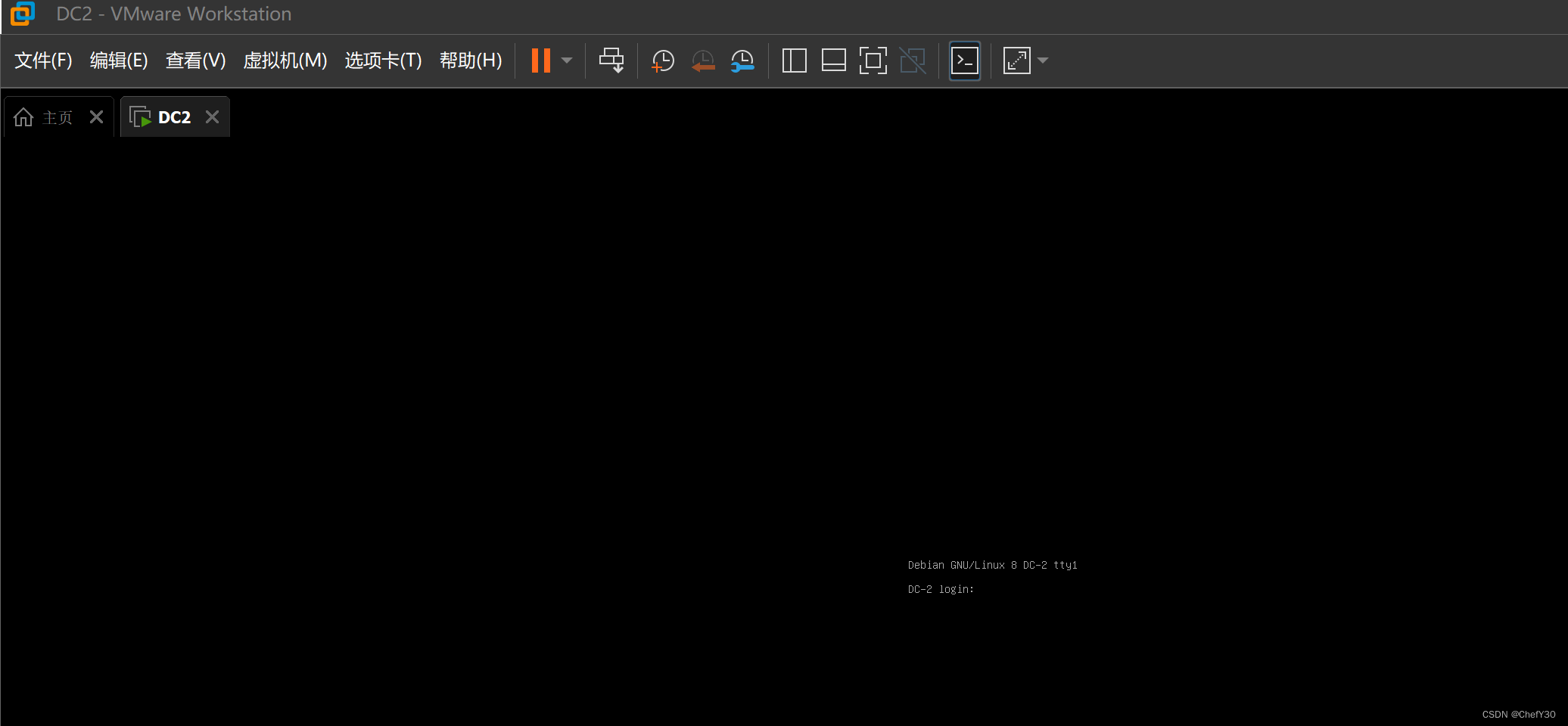Viewport: 1568px width, 726px height.
Task: Toggle the thumbnail bar view
Action: point(833,60)
